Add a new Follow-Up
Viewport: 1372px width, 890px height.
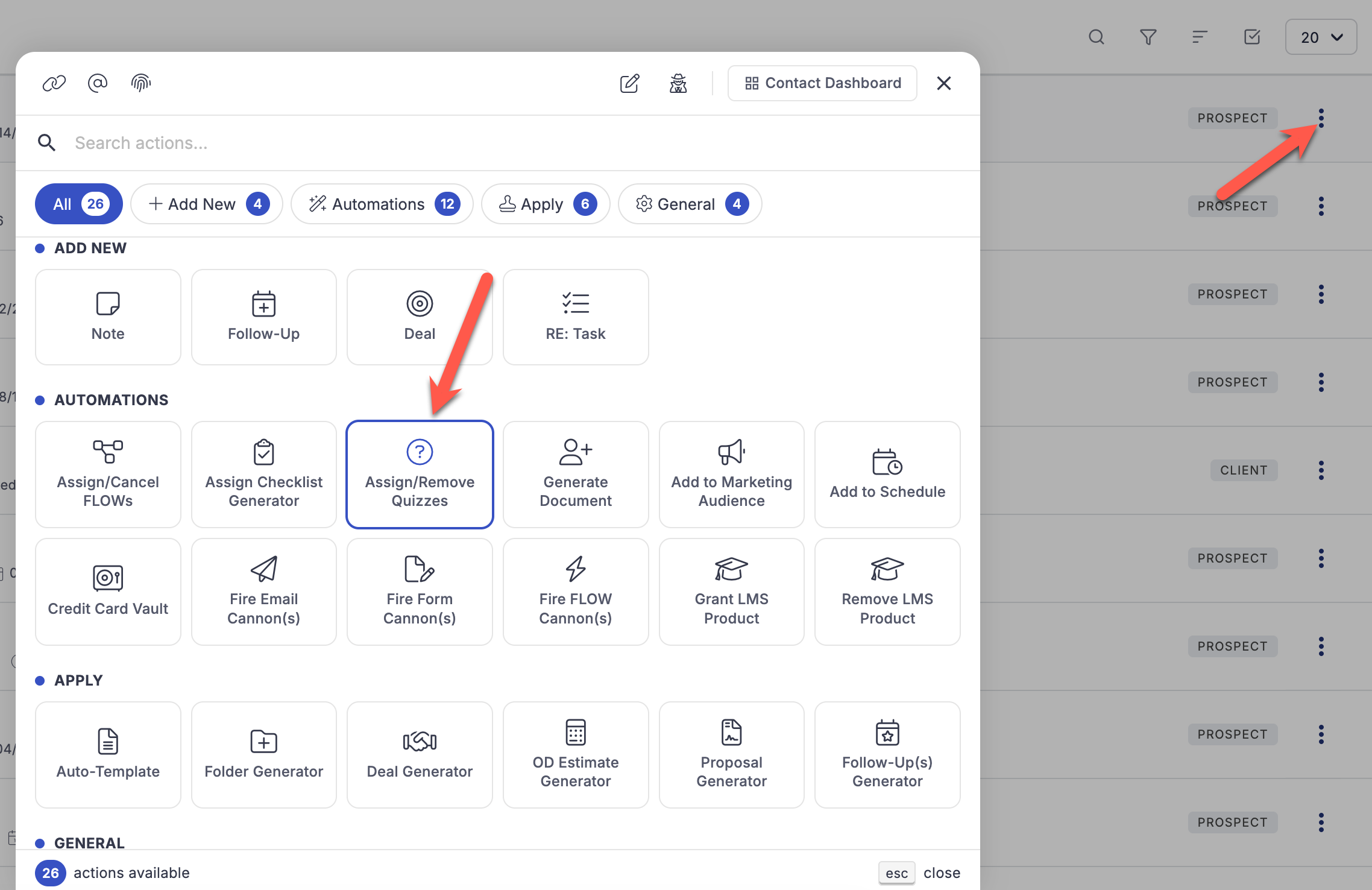tap(264, 317)
